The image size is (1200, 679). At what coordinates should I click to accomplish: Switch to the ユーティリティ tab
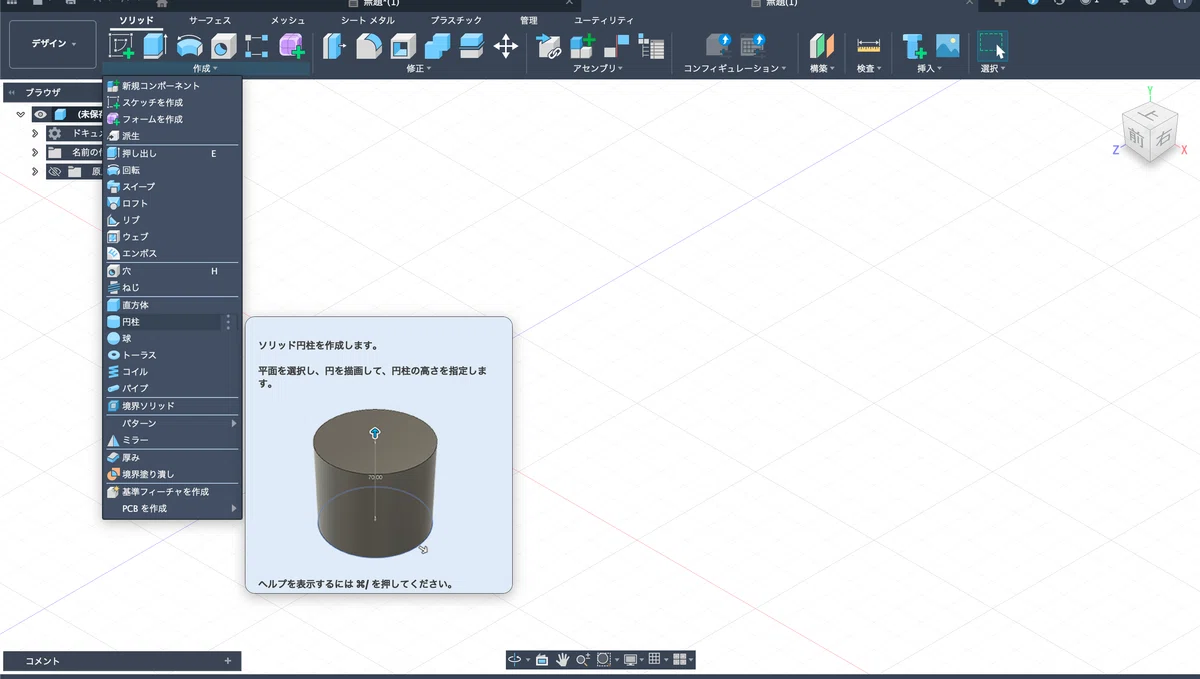pyautogui.click(x=603, y=20)
